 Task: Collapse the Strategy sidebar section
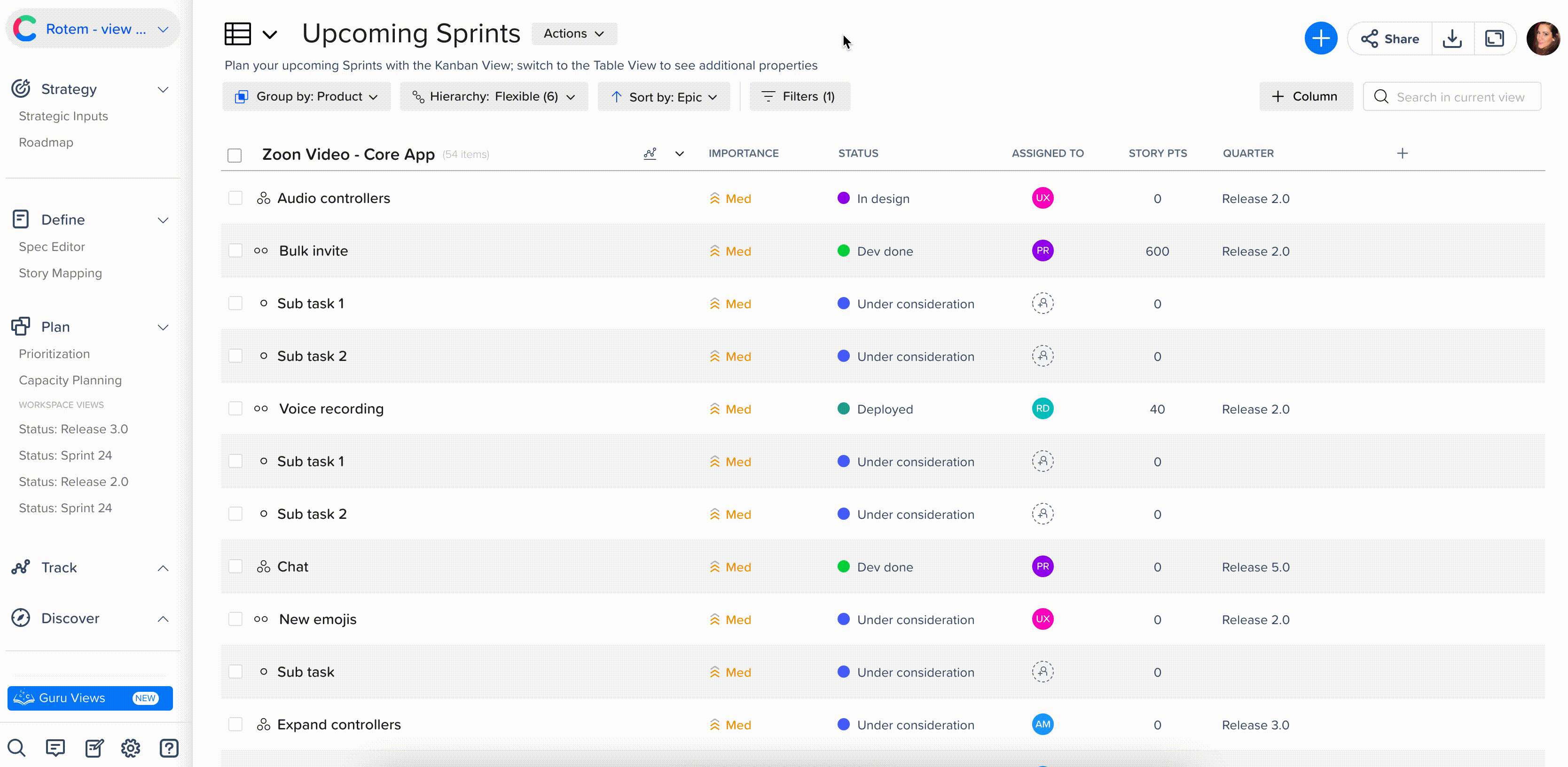(x=163, y=89)
